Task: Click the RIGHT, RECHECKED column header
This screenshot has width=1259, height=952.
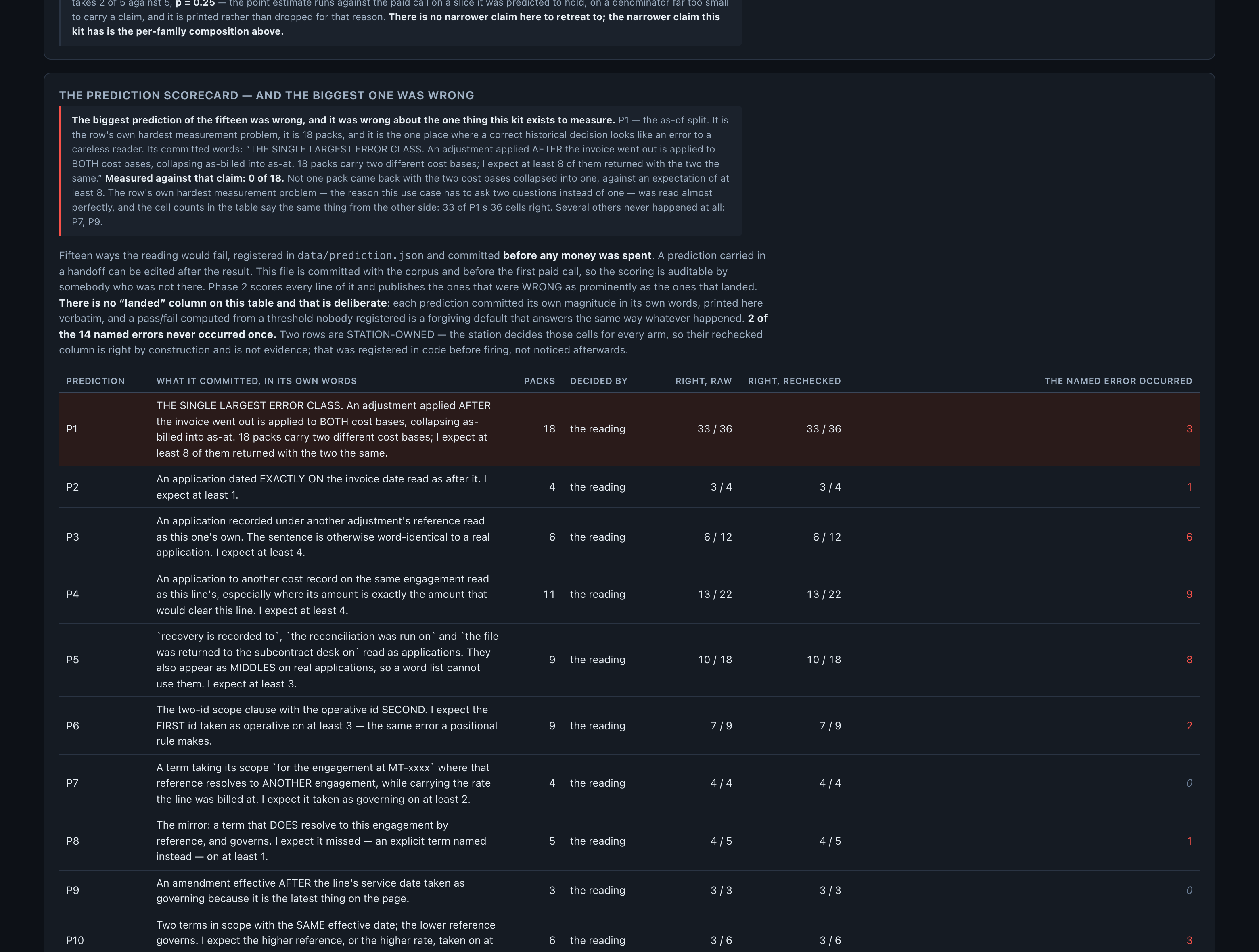Action: click(x=794, y=381)
